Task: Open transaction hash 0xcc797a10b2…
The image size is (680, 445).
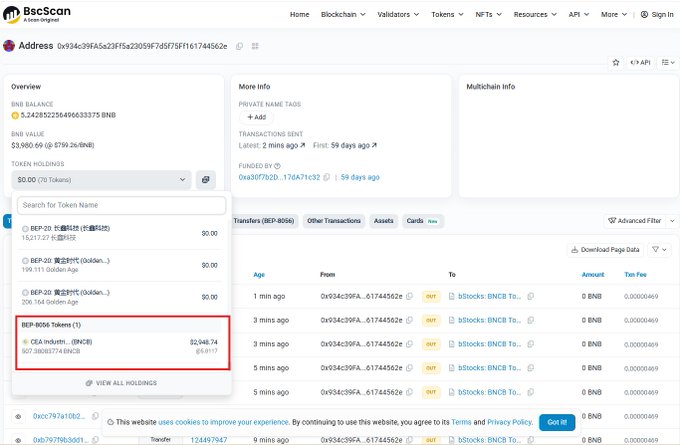Action: point(59,416)
